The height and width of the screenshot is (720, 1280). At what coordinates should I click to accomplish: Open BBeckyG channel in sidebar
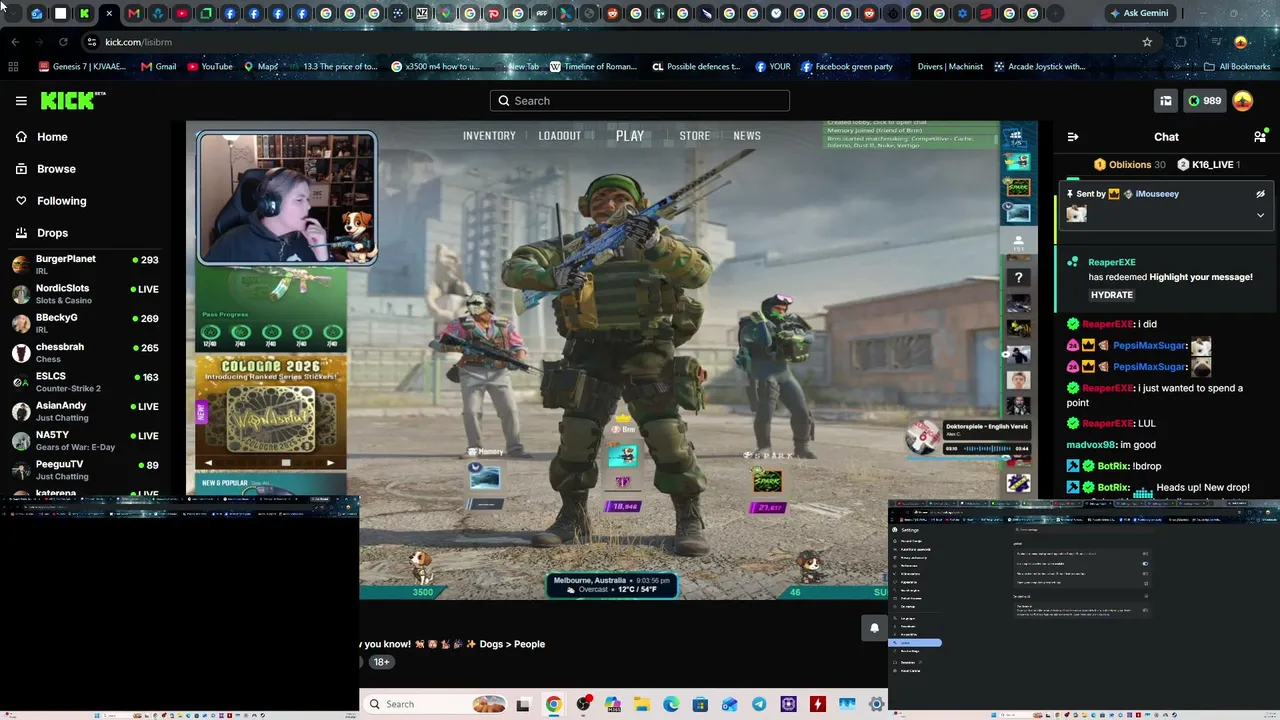pyautogui.click(x=85, y=323)
